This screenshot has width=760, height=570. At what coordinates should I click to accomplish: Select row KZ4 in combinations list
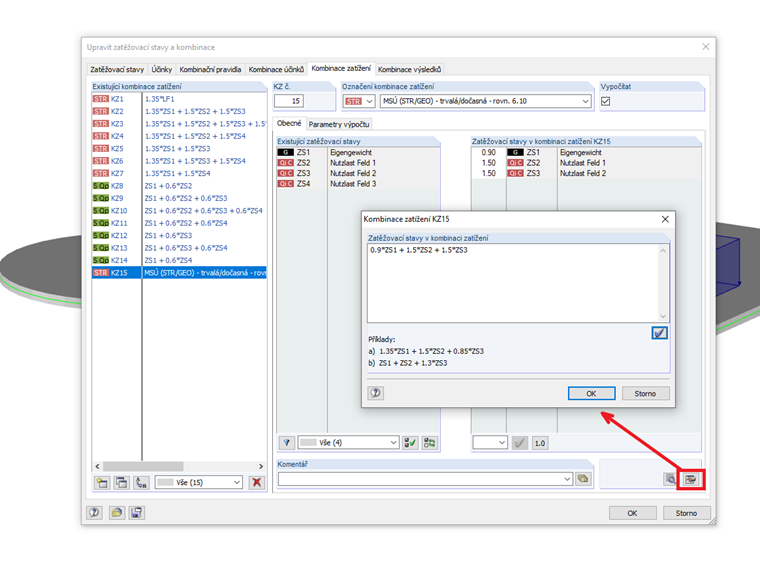pos(179,136)
